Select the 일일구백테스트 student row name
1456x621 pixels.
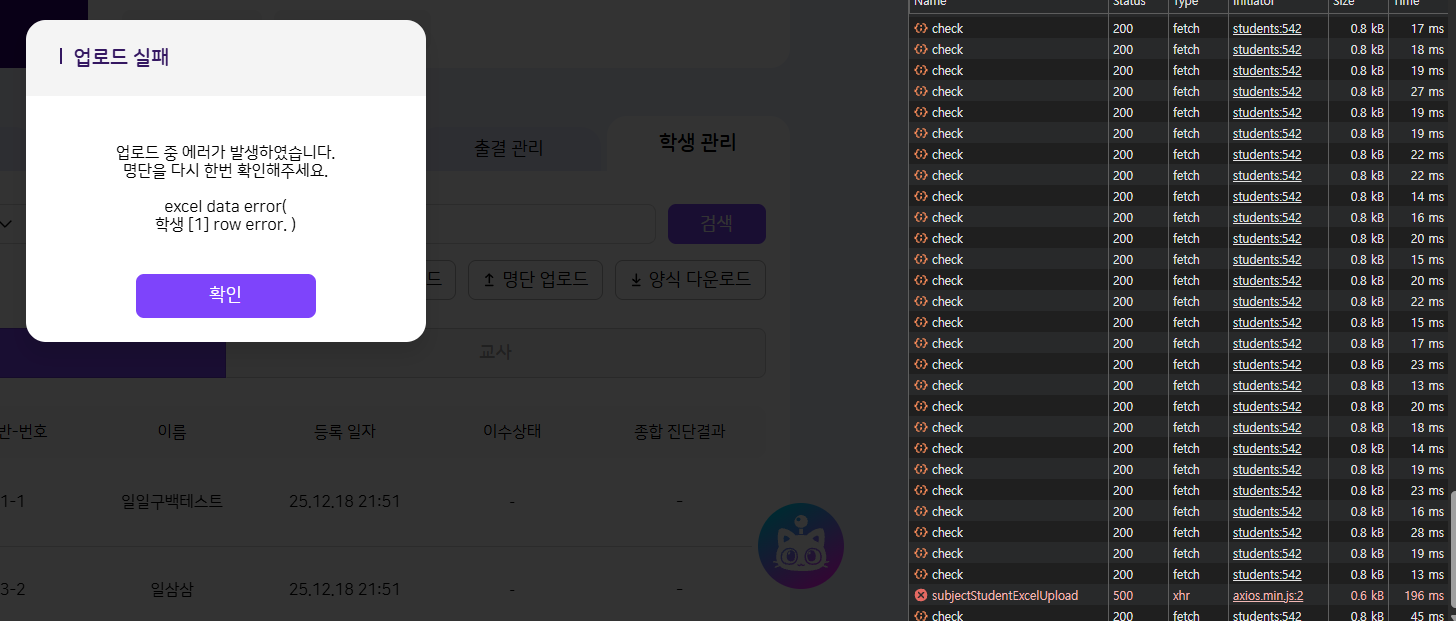(172, 501)
